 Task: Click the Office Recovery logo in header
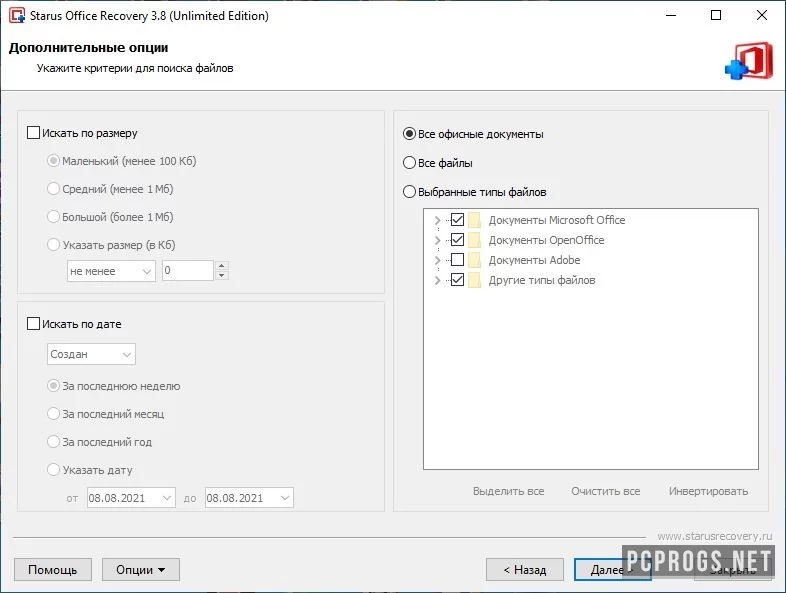(749, 61)
